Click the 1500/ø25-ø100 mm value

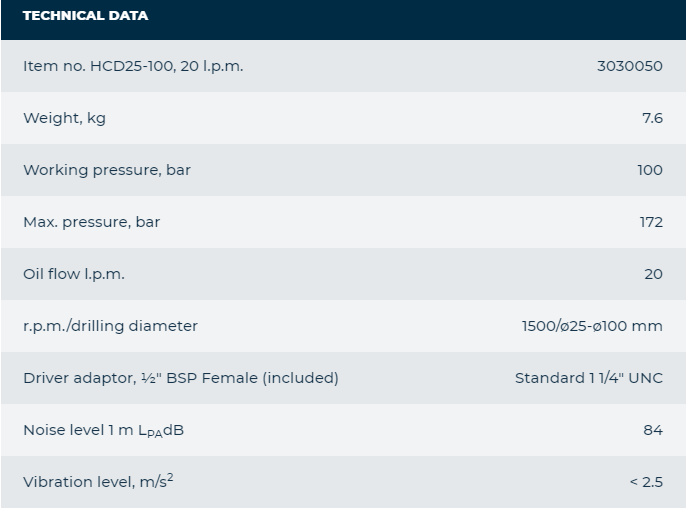[x=592, y=326]
